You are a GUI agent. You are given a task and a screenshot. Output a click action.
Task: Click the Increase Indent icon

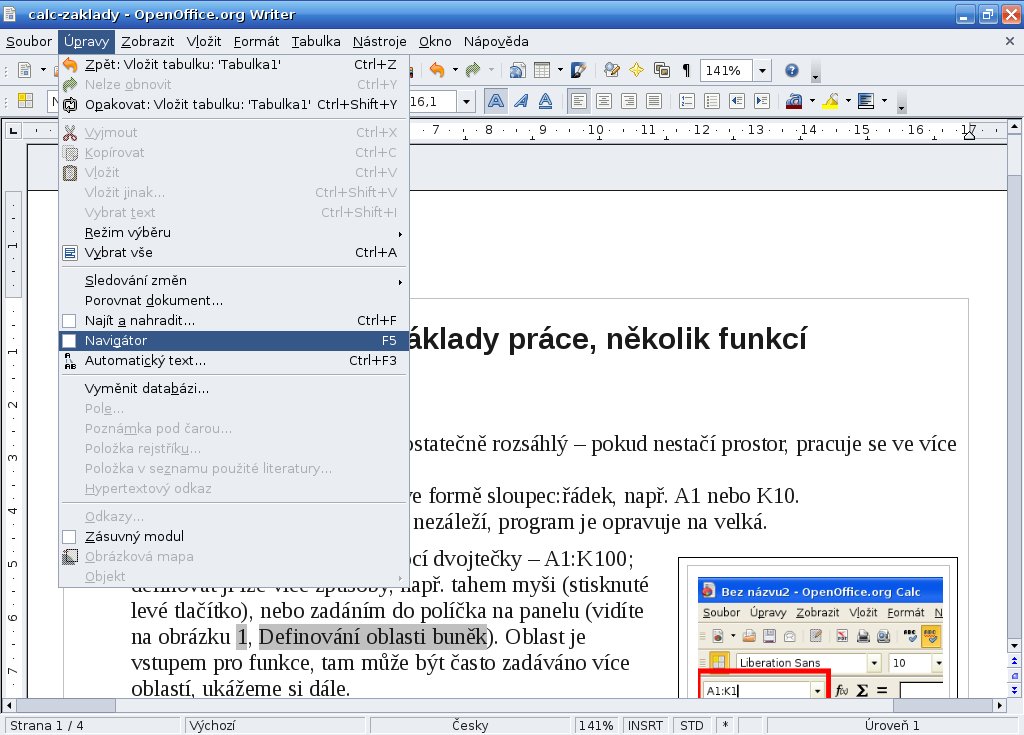coord(761,101)
